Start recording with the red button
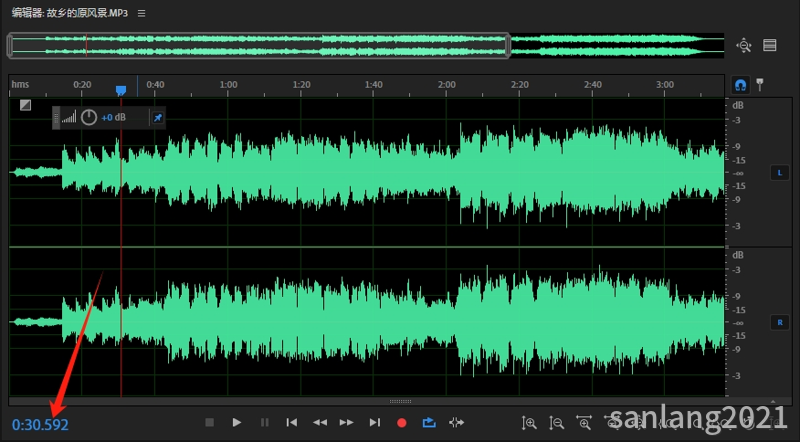Viewport: 800px width, 442px height. click(x=402, y=423)
